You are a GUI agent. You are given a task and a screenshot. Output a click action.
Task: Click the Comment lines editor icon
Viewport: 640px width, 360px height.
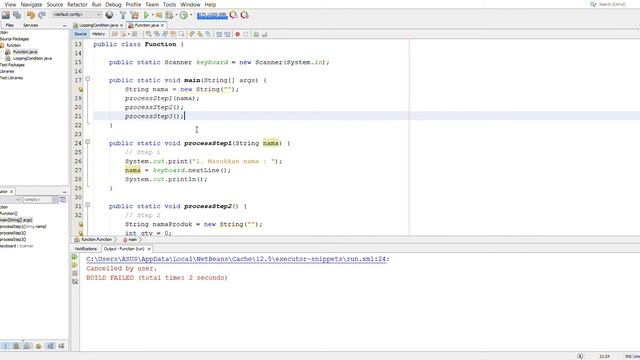coord(256,34)
